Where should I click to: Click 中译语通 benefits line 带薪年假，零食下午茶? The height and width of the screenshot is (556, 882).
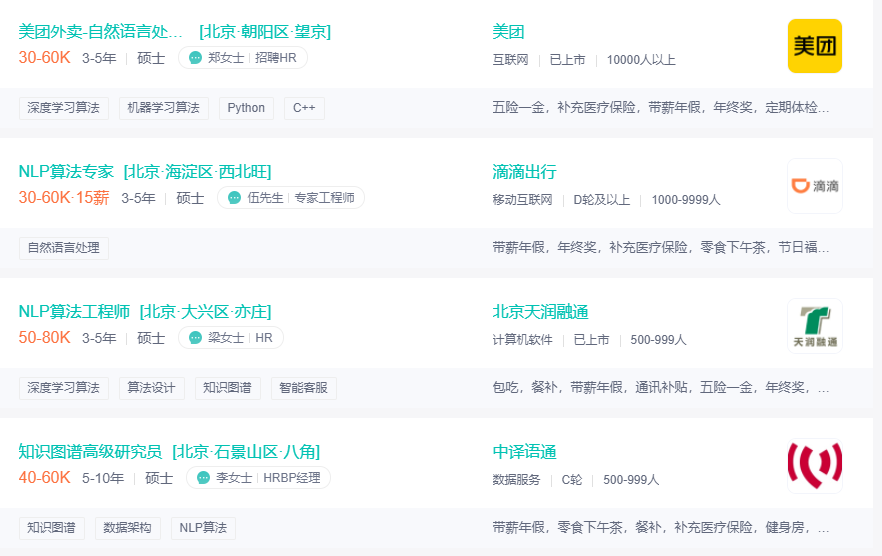660,528
